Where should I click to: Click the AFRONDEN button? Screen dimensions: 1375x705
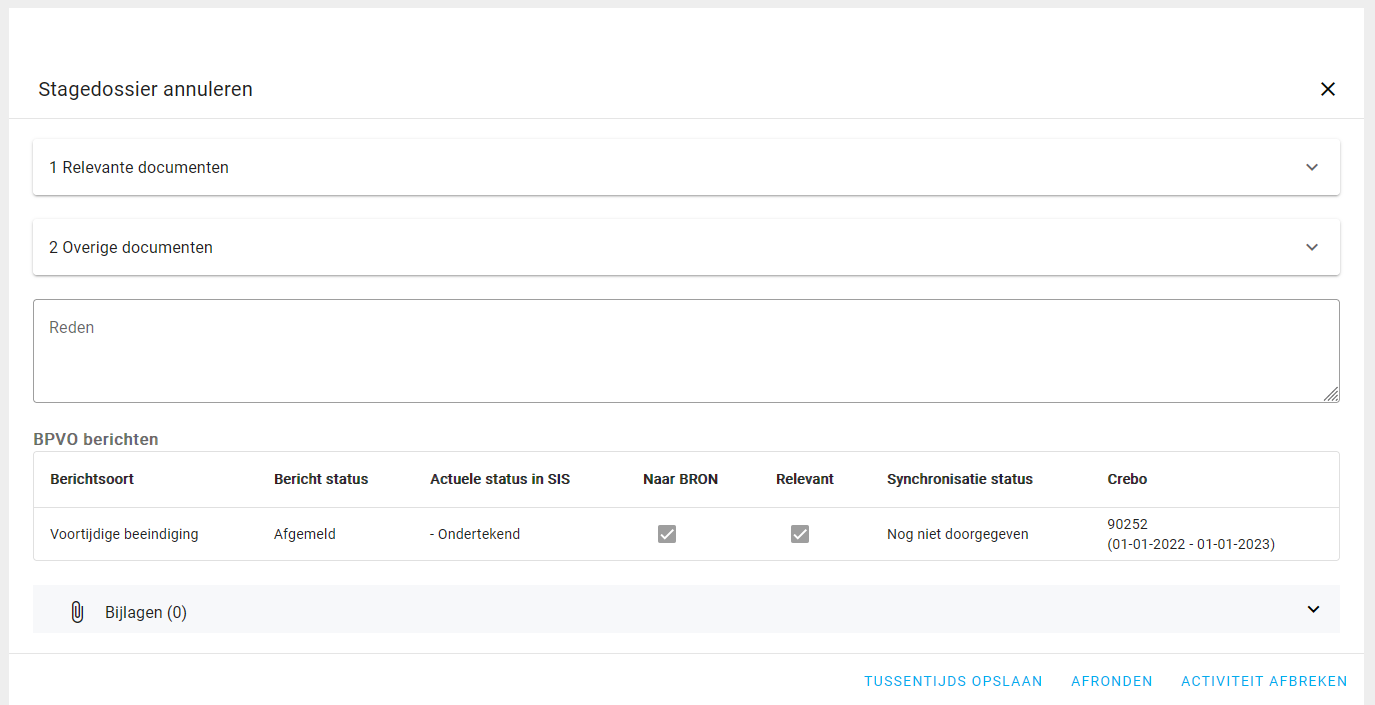click(x=1112, y=681)
